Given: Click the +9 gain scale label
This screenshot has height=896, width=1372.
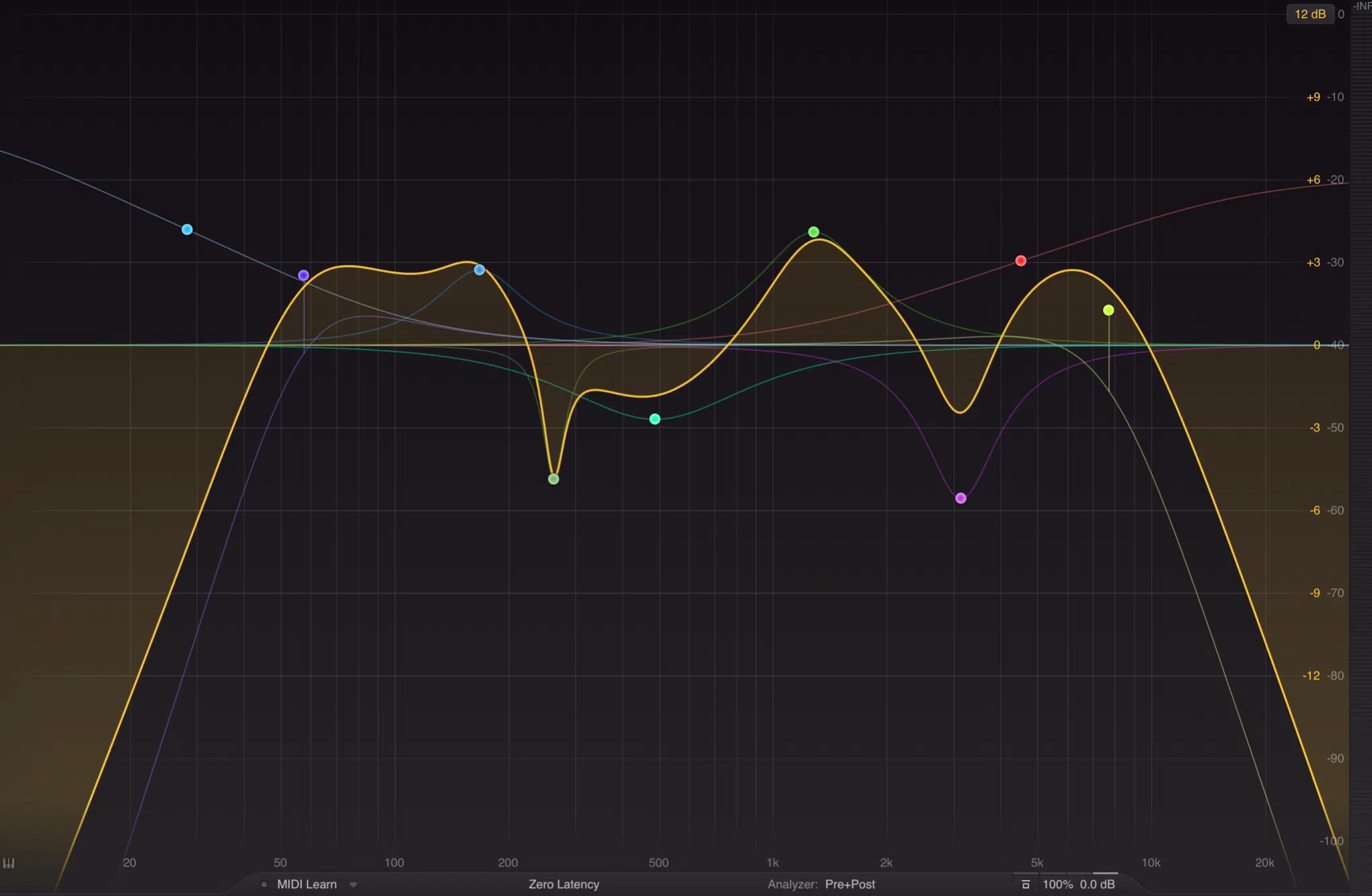Looking at the screenshot, I should point(1313,98).
